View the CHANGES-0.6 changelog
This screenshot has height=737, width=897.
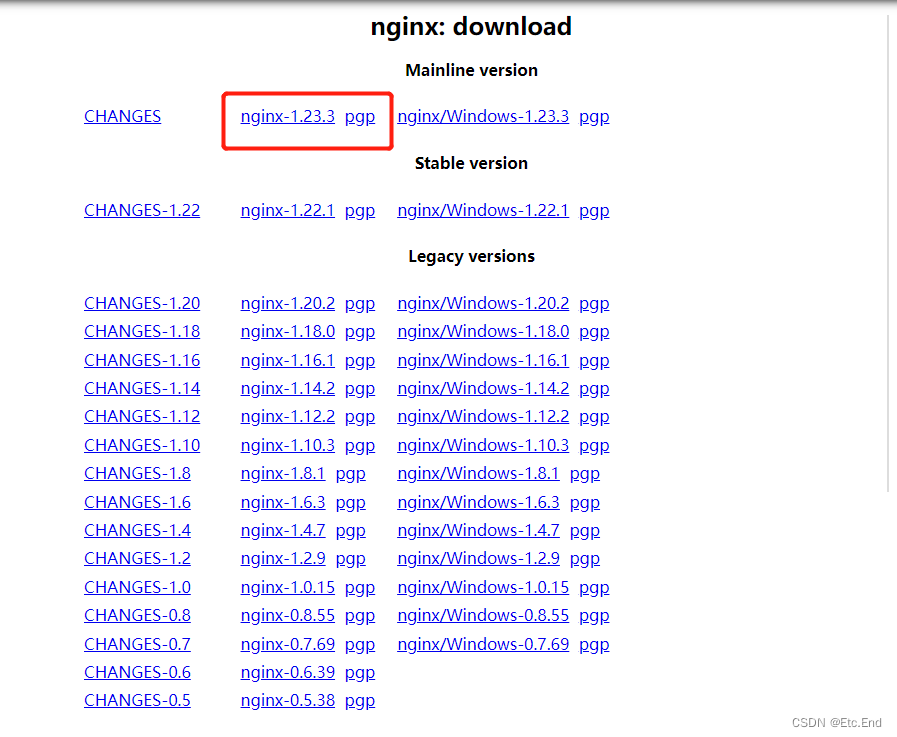137,672
